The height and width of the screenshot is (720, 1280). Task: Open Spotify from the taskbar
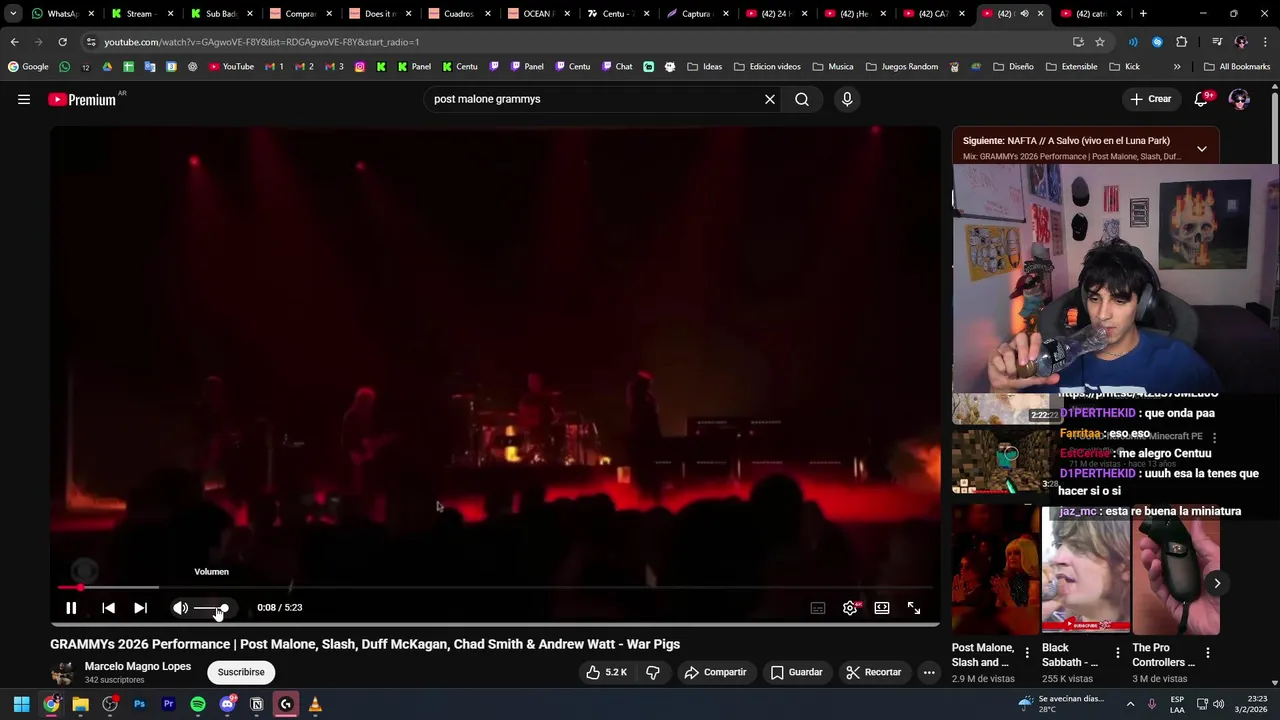(198, 704)
